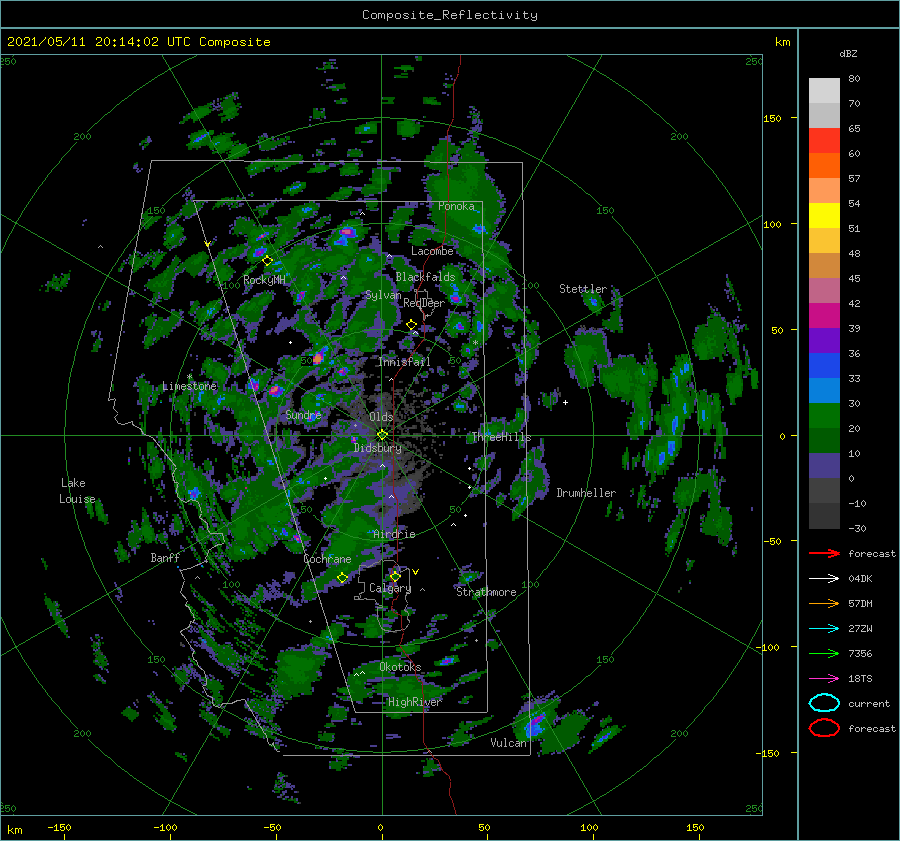Select the yellow 54-51 dBZ color swatch
This screenshot has height=841, width=900.
pos(824,216)
